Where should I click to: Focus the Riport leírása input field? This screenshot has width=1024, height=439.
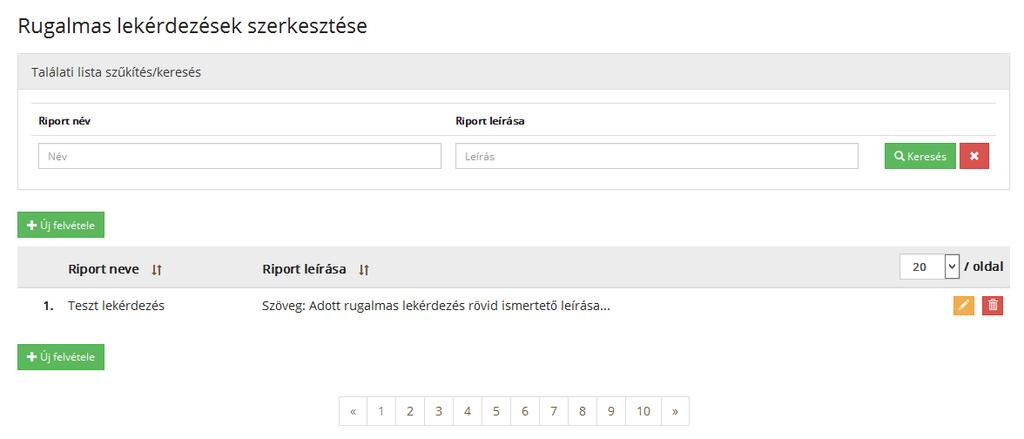[x=656, y=156]
